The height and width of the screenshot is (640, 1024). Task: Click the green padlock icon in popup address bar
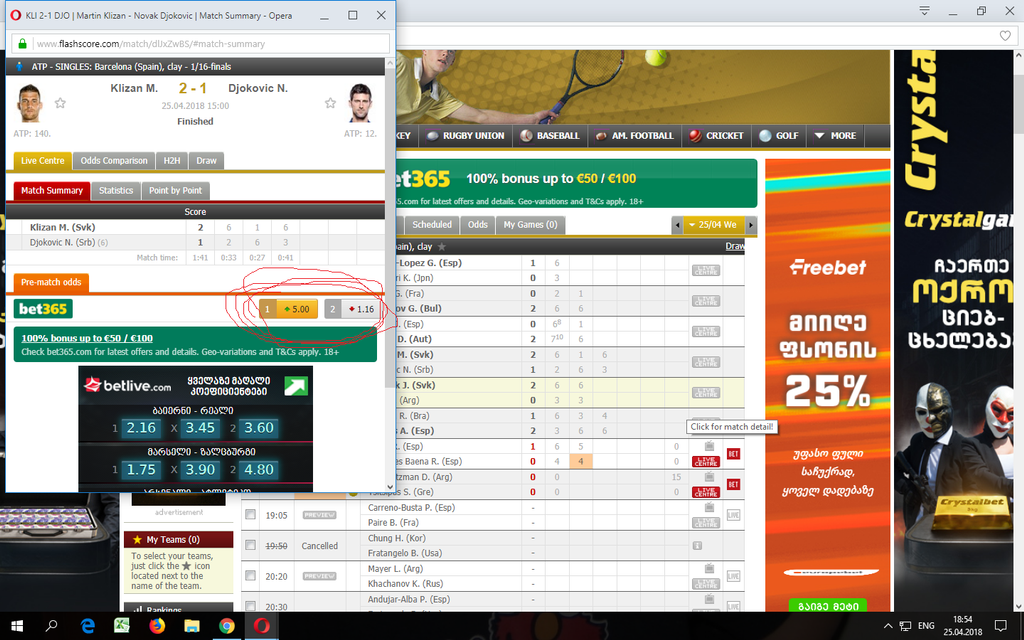pos(22,44)
